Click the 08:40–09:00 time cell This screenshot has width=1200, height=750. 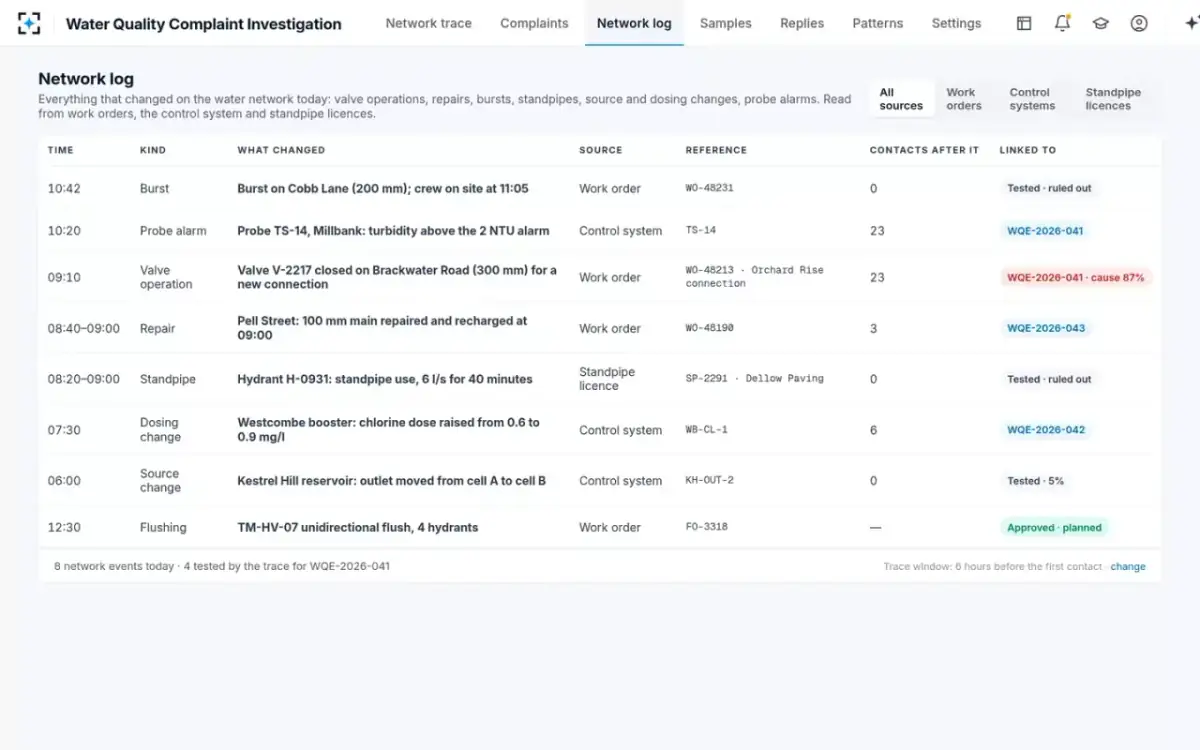coord(84,328)
